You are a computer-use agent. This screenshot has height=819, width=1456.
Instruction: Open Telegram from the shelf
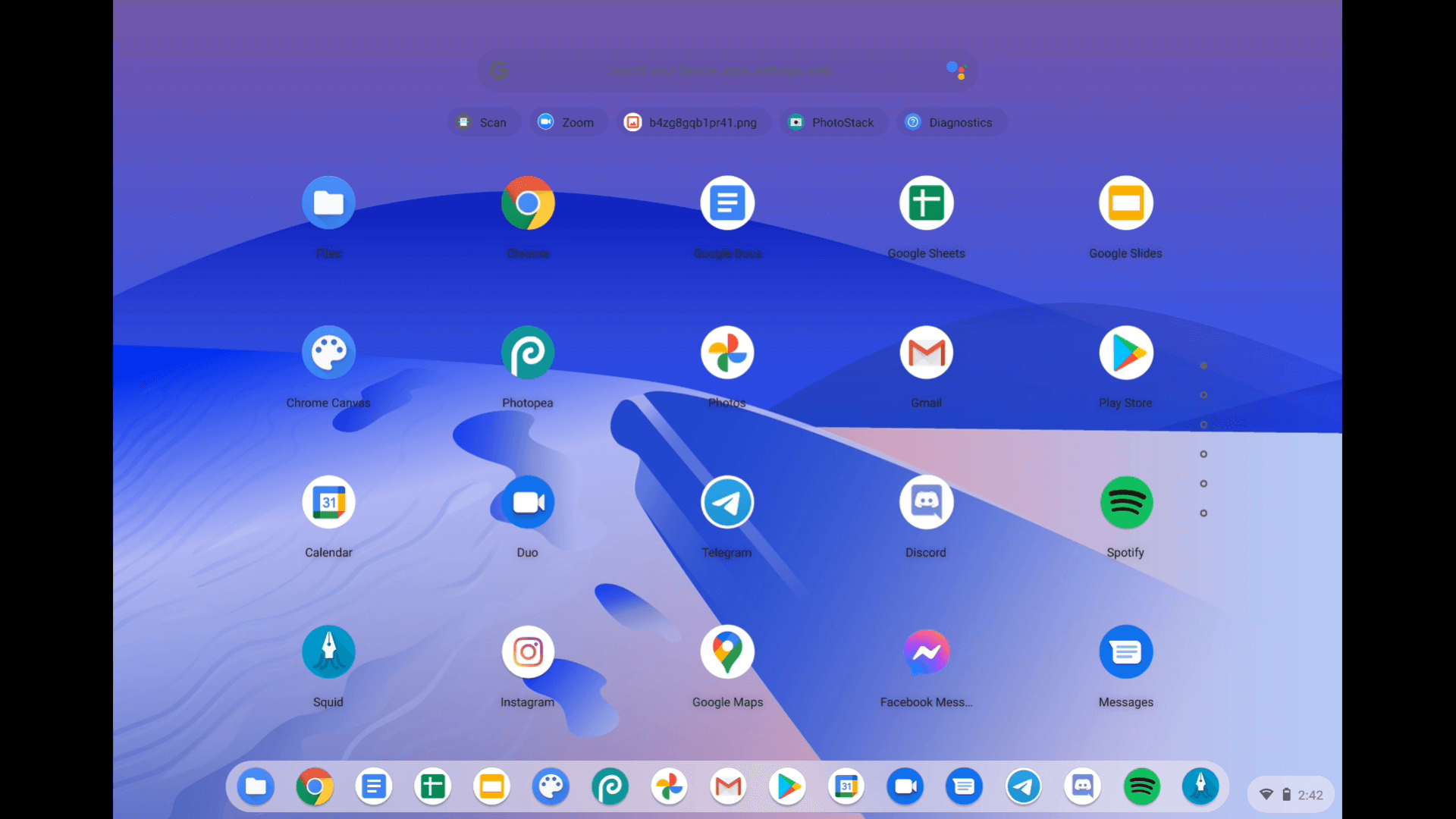(1023, 786)
